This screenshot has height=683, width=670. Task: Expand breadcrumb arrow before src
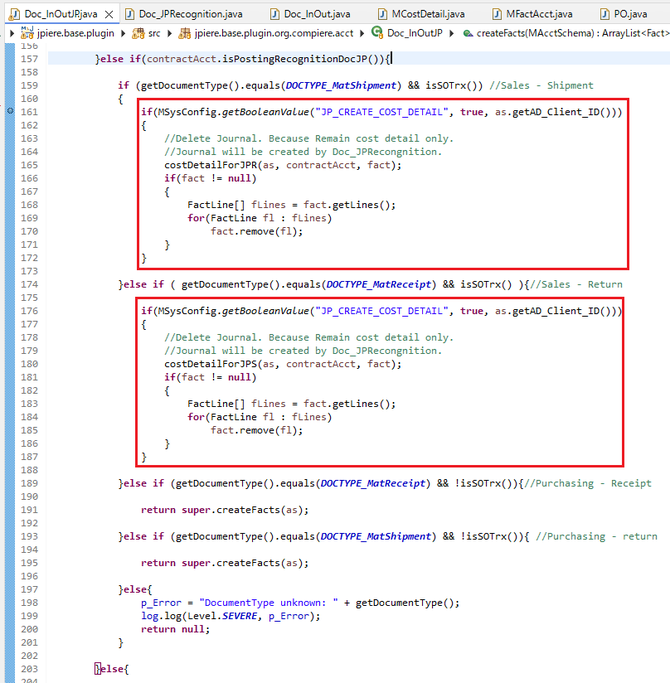(x=123, y=33)
